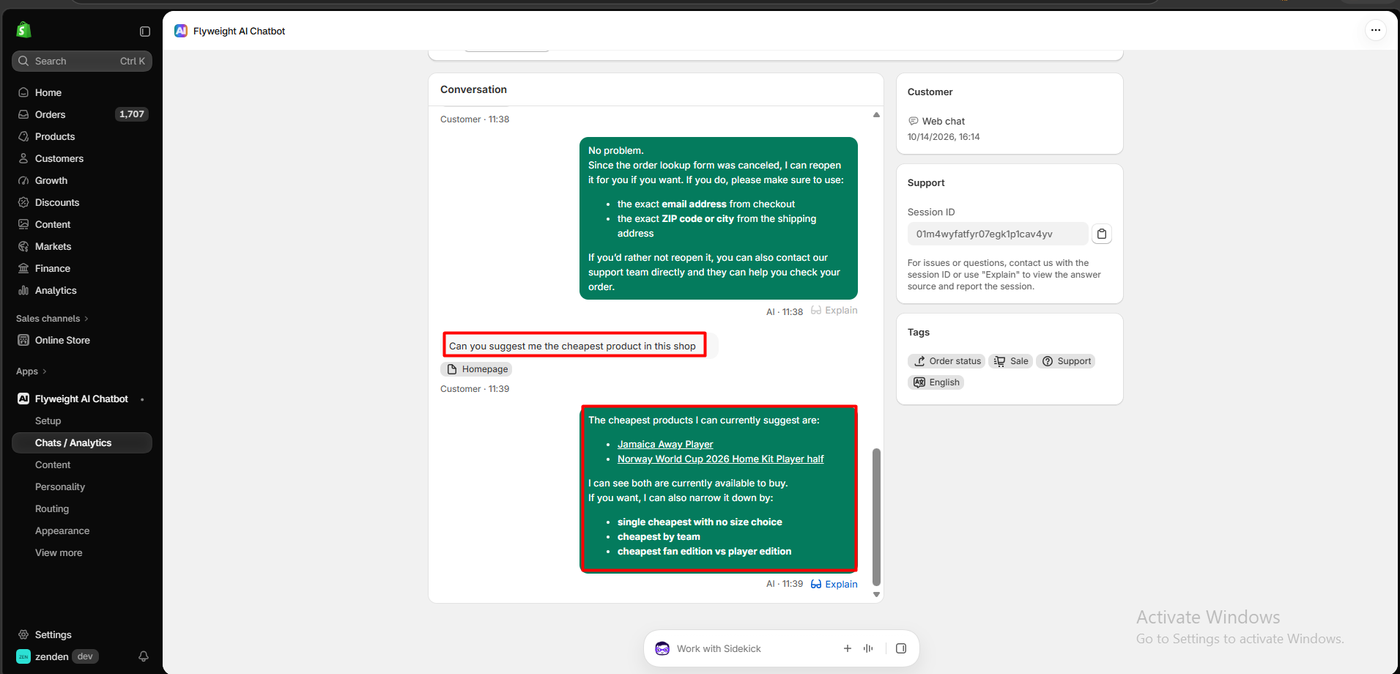Click the Sidekick avatar icon

(x=662, y=648)
